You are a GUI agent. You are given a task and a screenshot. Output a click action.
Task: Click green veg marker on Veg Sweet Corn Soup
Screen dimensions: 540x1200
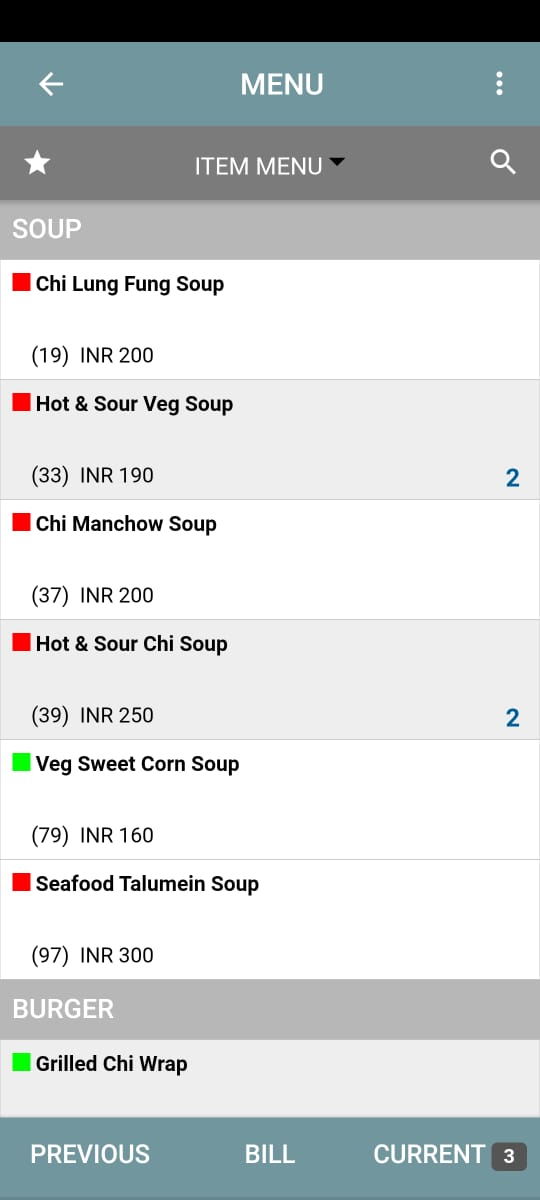pyautogui.click(x=21, y=763)
